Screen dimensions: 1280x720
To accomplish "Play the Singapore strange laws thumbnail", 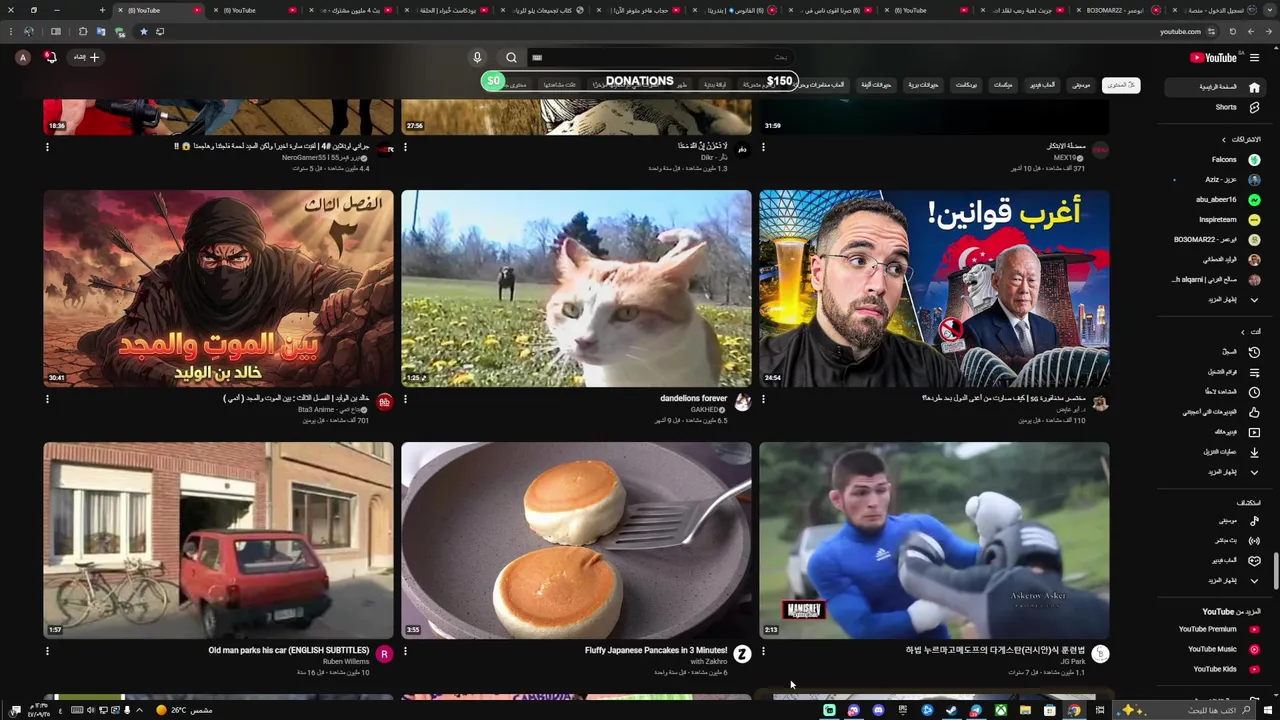I will 934,288.
